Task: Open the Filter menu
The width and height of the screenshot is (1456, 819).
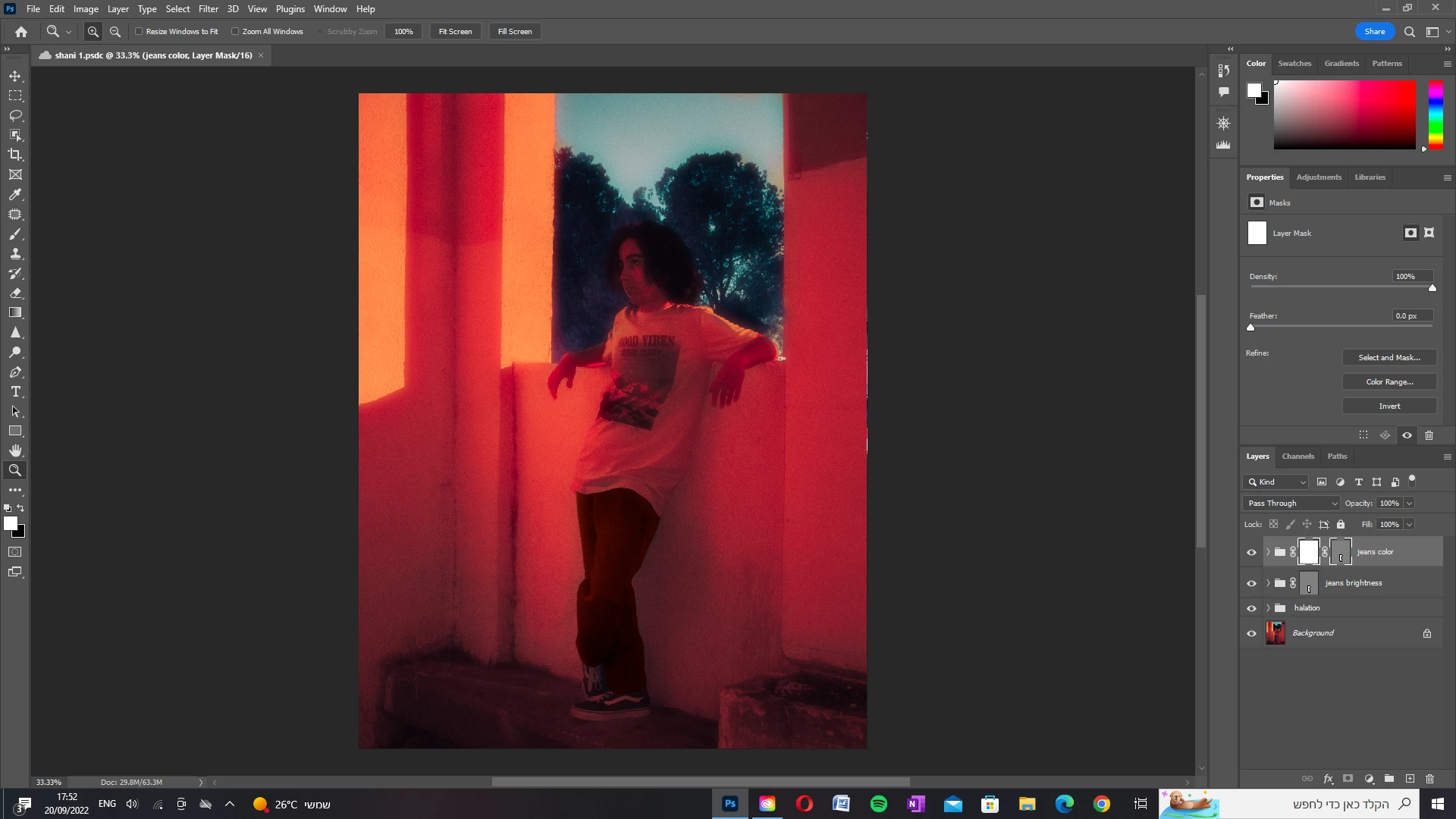Action: click(208, 9)
